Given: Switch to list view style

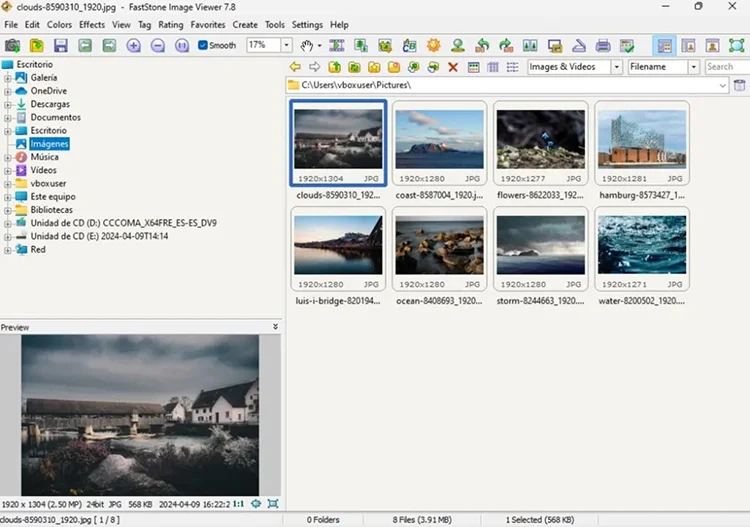Looking at the screenshot, I should [x=512, y=67].
